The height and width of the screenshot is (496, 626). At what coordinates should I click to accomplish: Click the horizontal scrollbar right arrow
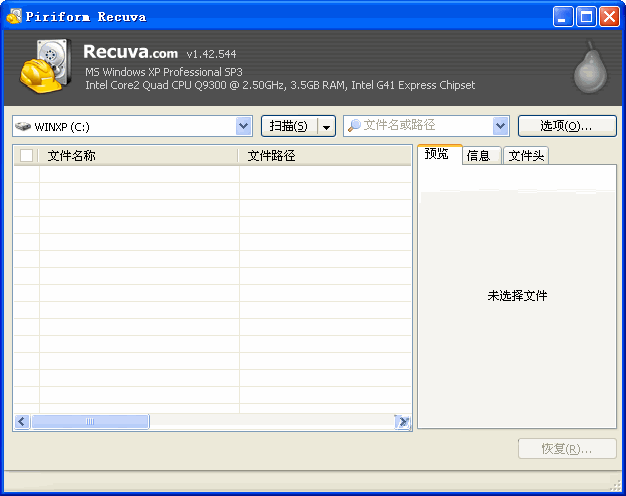tap(403, 422)
